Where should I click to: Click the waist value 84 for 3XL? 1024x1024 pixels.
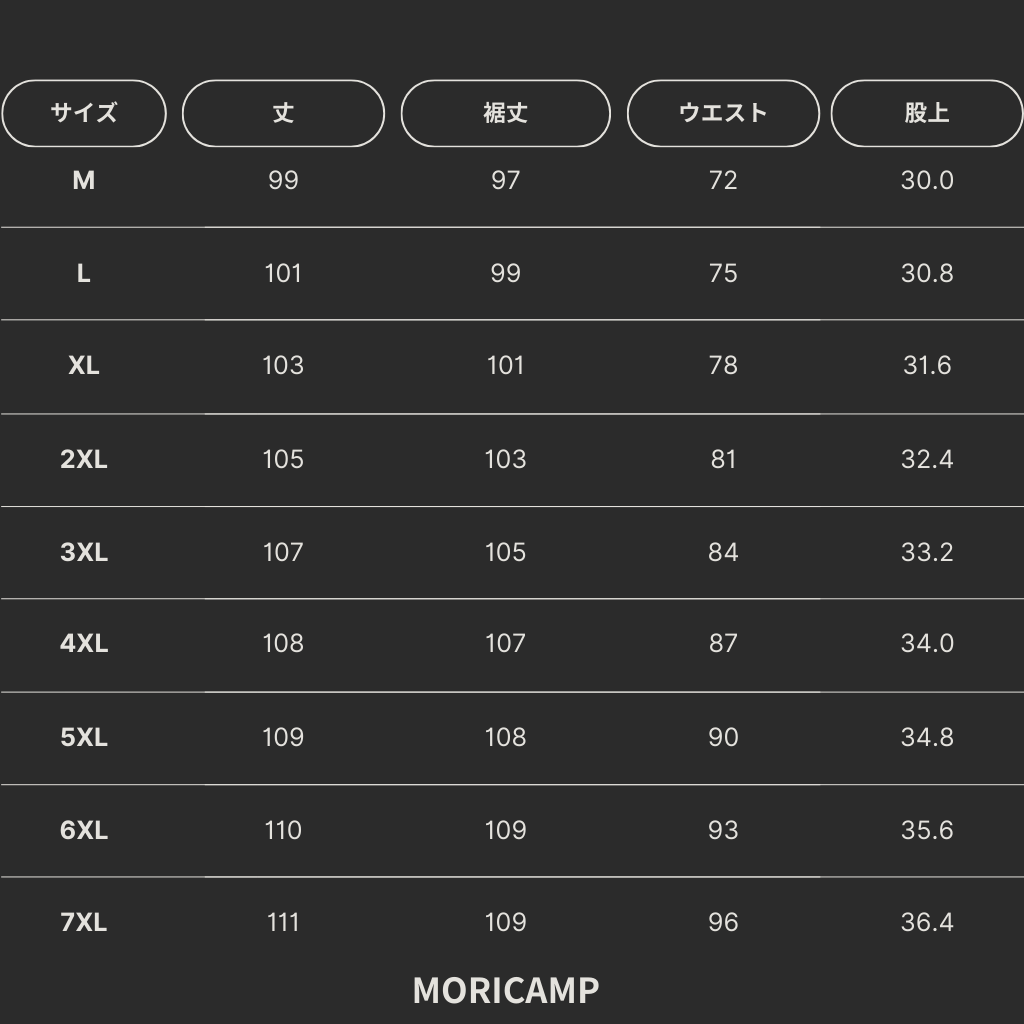[723, 552]
